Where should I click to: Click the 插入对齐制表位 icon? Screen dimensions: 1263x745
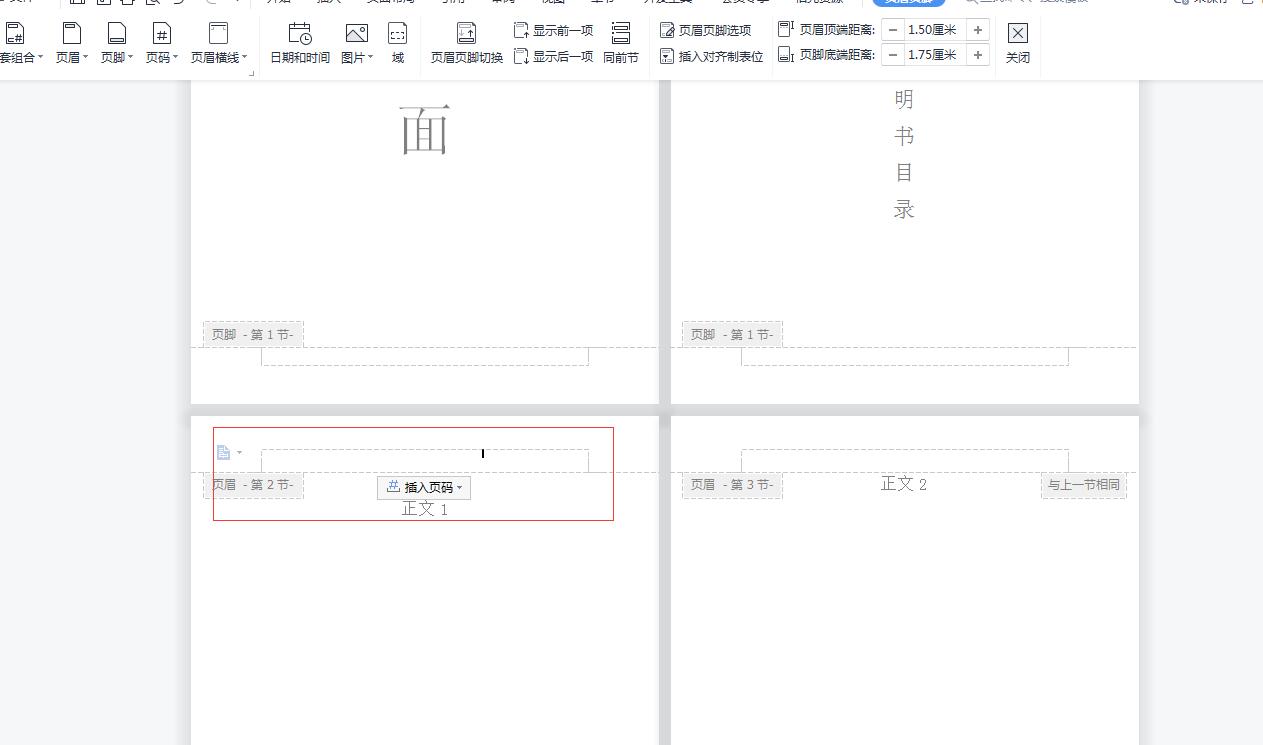(x=710, y=56)
